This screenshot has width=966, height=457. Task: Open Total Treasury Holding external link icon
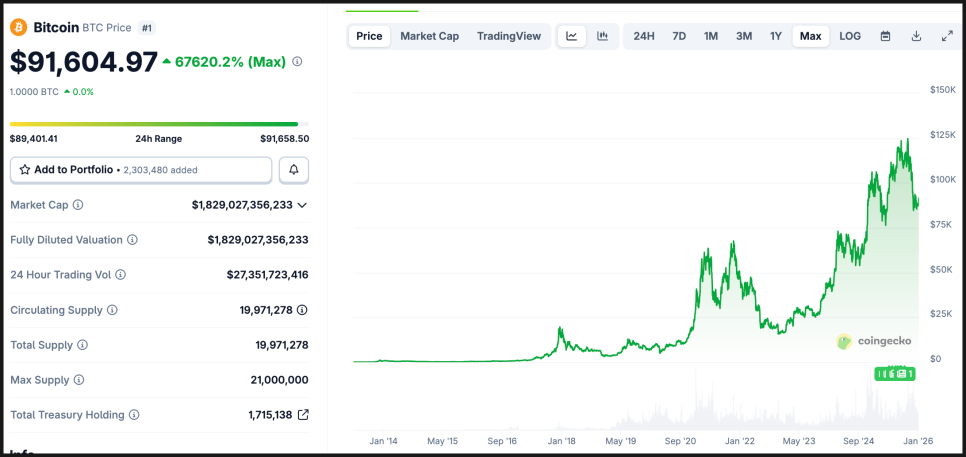coord(303,414)
